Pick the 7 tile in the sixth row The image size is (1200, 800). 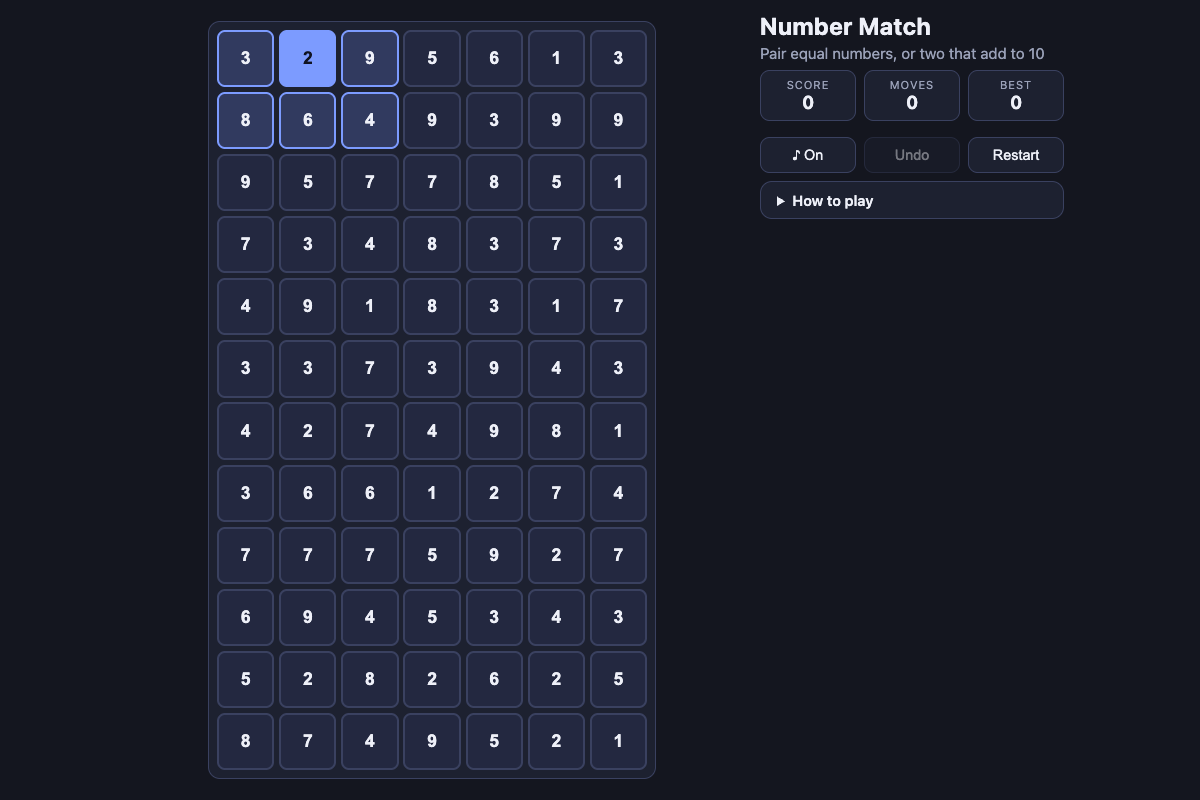pos(370,368)
